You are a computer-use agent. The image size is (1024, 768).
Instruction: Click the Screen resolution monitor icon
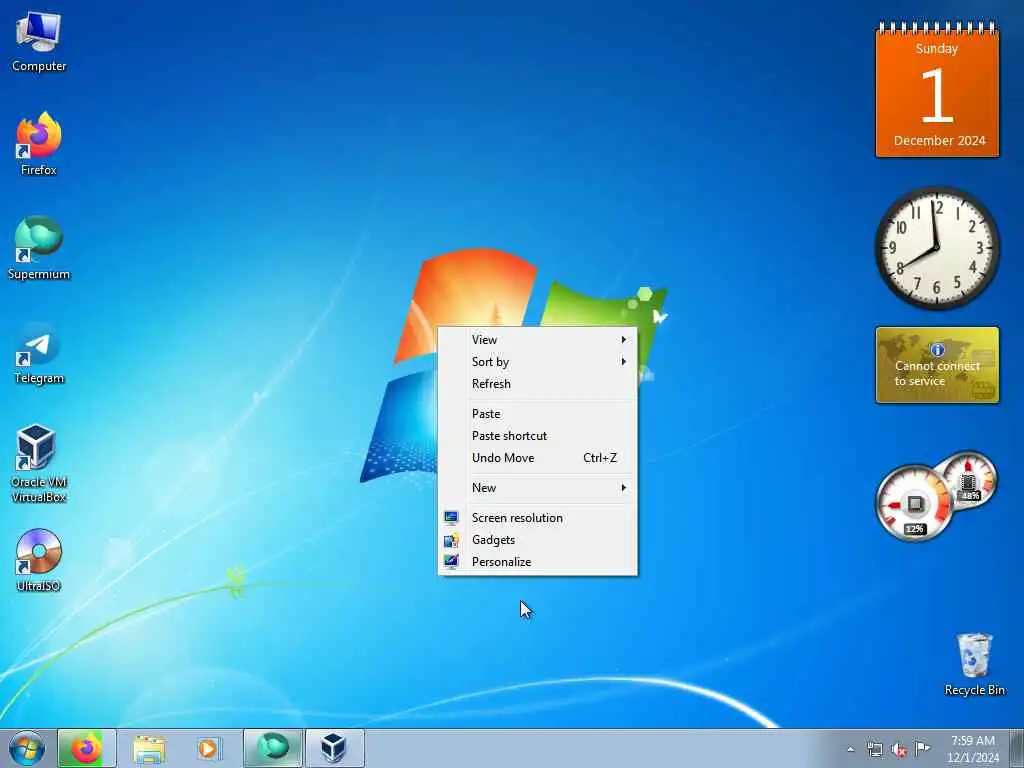tap(451, 518)
